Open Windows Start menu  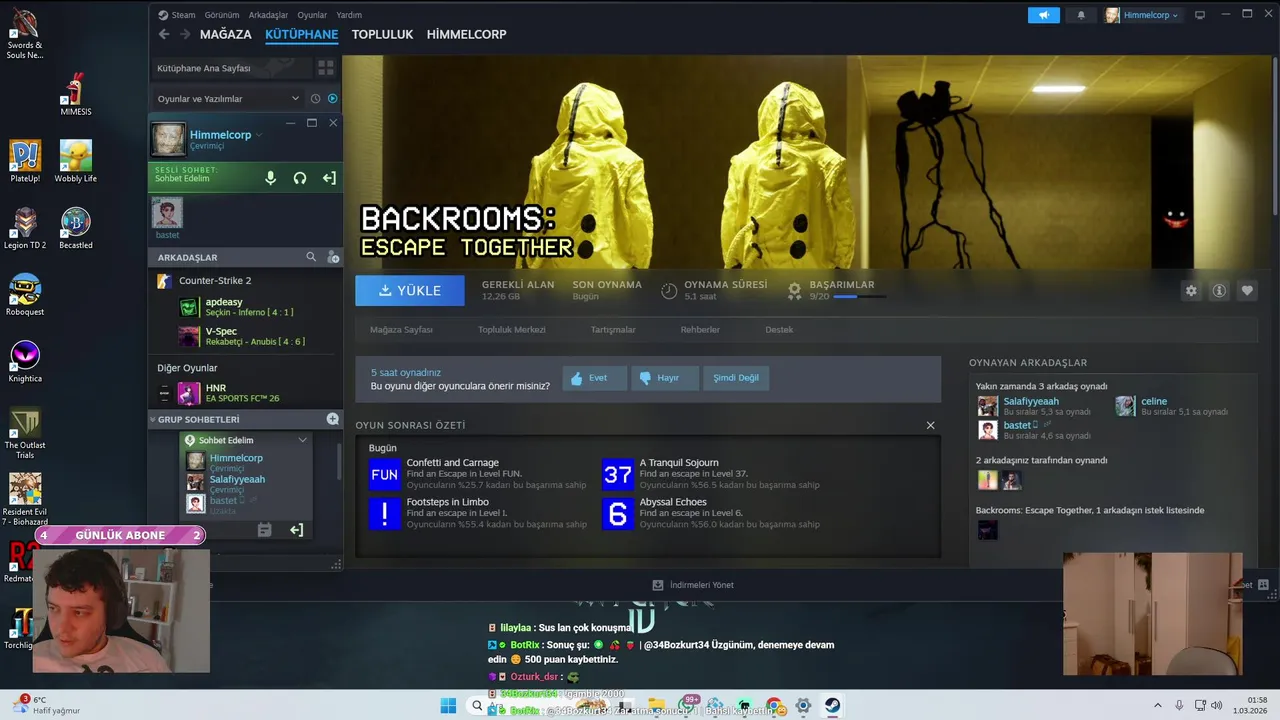[x=448, y=706]
